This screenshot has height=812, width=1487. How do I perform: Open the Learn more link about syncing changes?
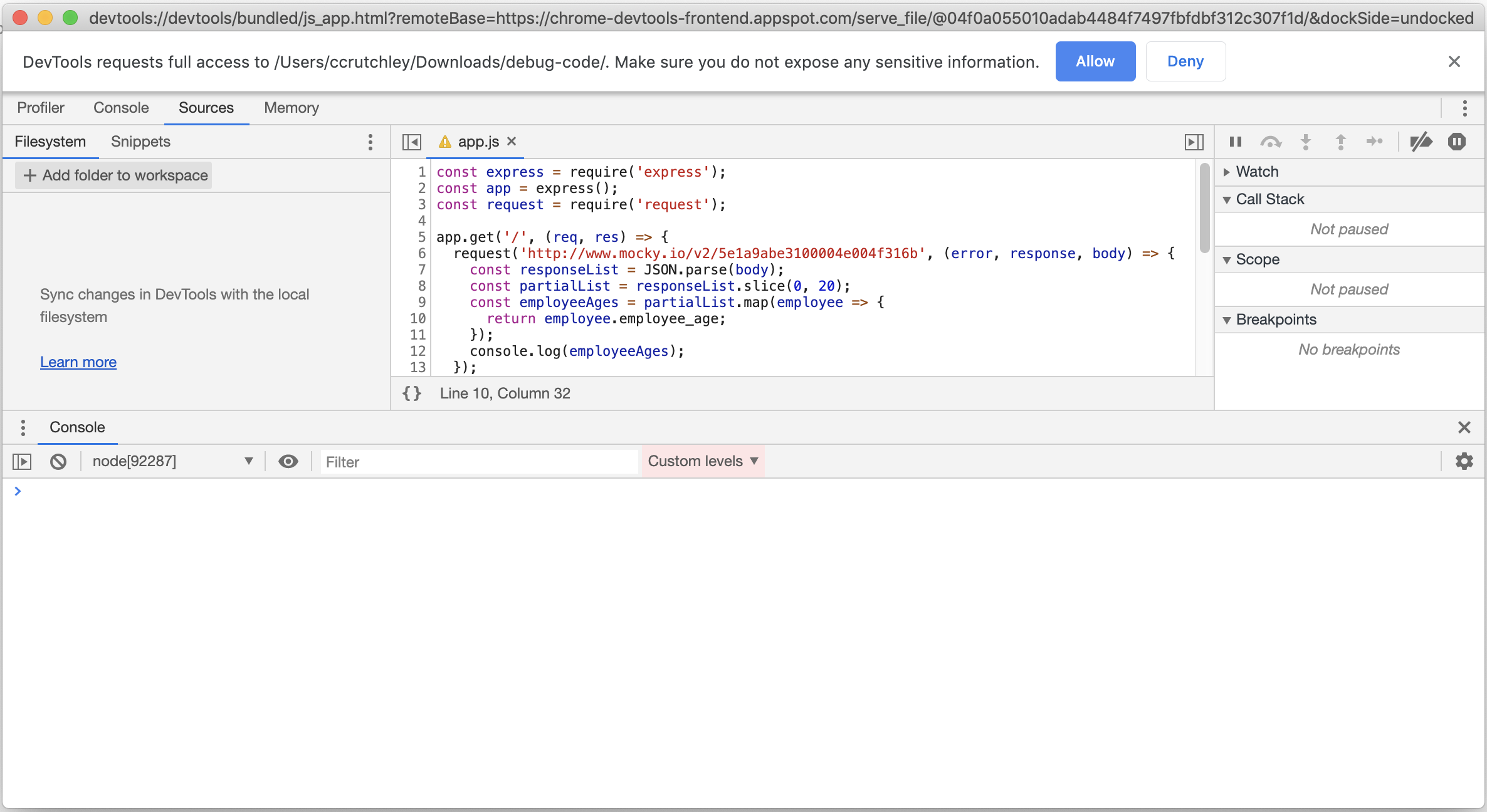click(x=78, y=362)
